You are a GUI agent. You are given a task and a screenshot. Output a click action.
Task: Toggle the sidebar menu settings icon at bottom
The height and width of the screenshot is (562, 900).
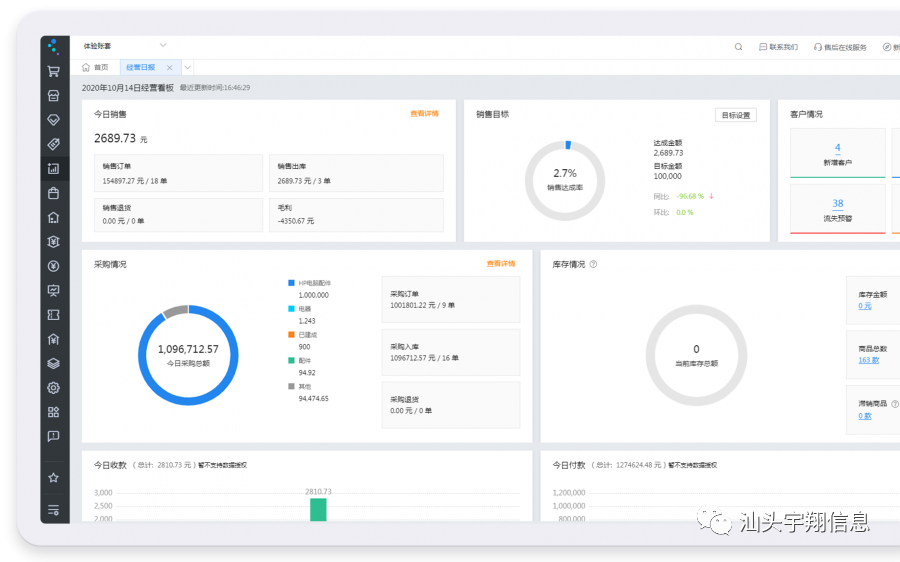(54, 510)
